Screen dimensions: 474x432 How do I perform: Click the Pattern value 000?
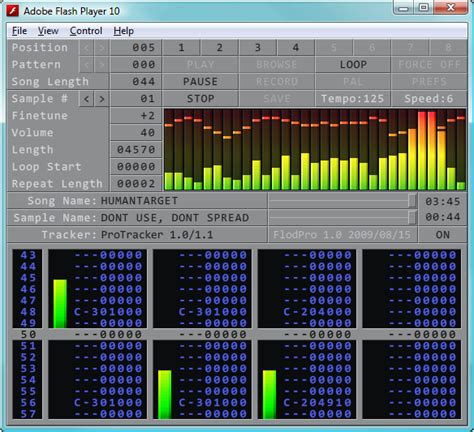tap(136, 65)
